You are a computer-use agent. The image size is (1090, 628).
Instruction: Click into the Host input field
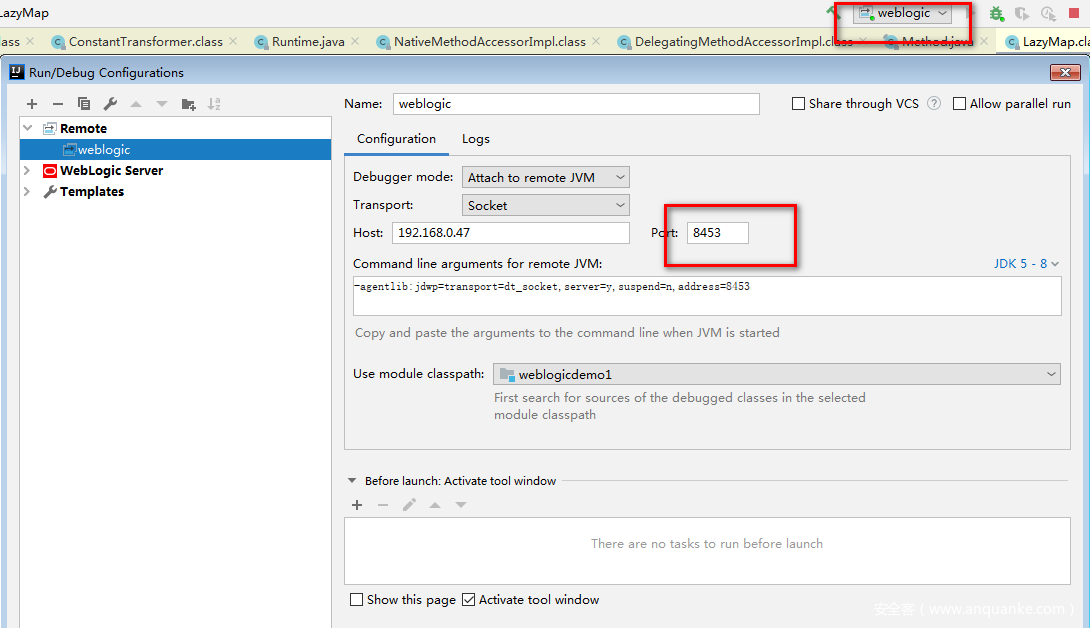(x=511, y=233)
